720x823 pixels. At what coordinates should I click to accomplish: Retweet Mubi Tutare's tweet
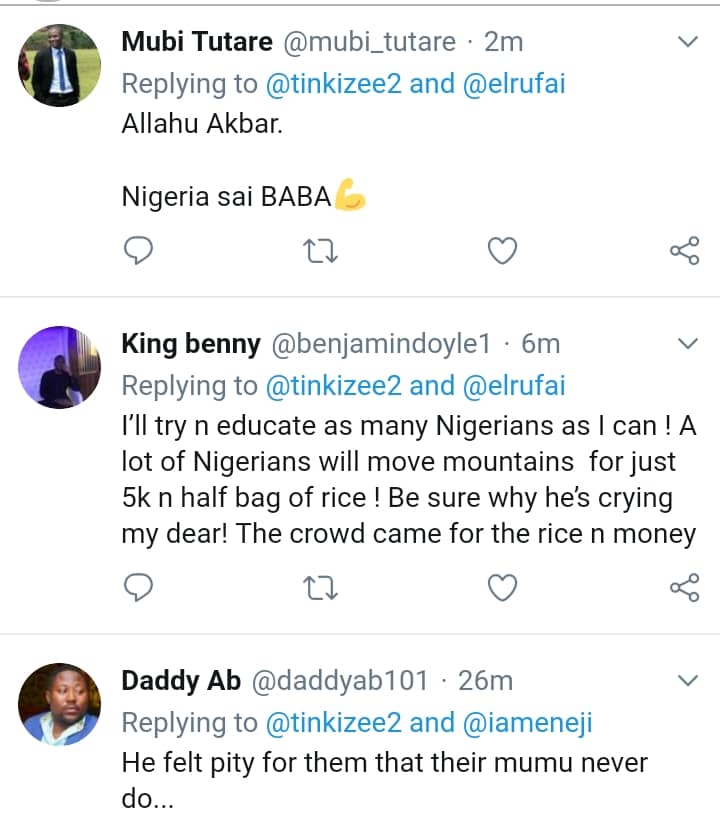point(321,250)
